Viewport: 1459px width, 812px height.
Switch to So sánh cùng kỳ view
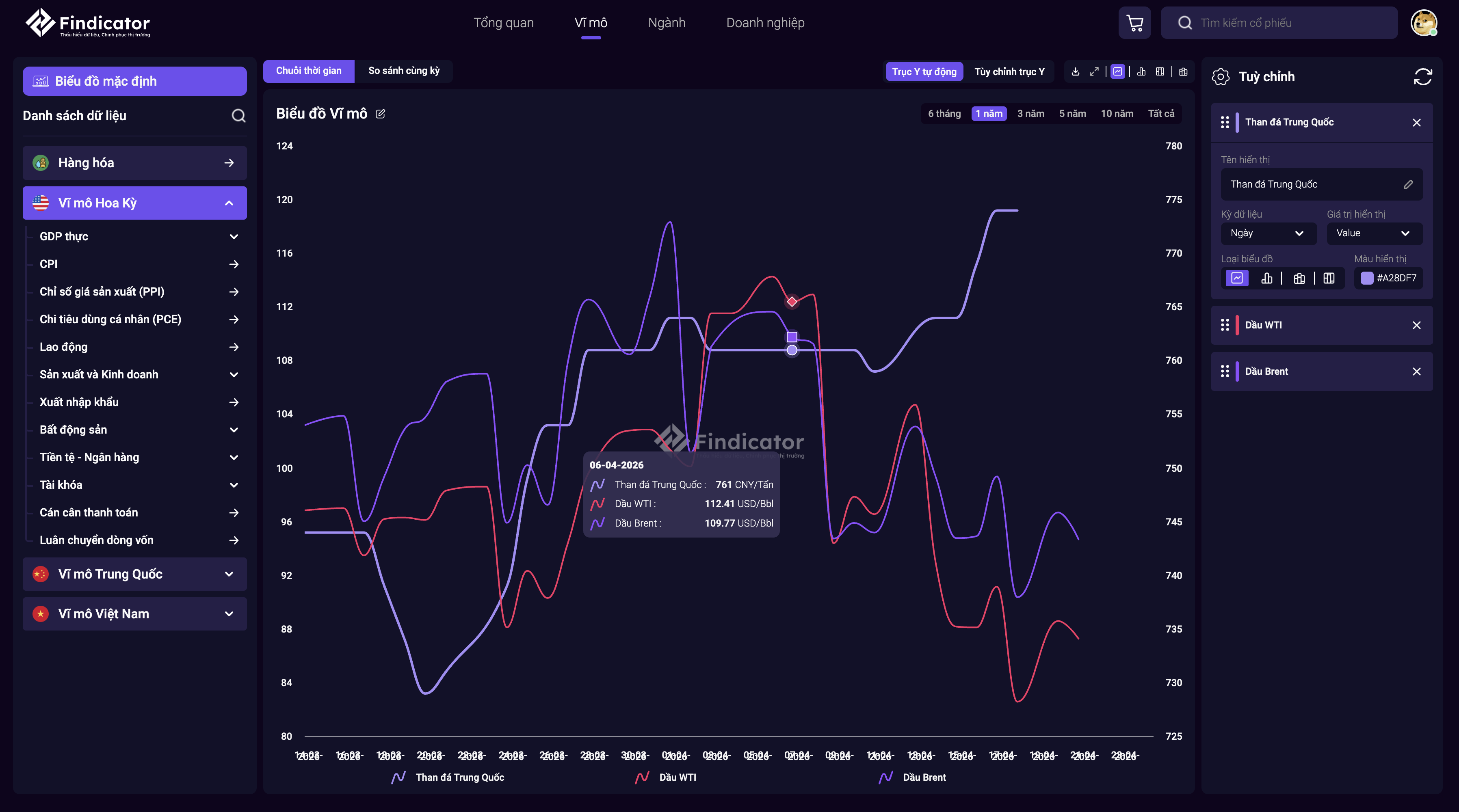tap(403, 71)
